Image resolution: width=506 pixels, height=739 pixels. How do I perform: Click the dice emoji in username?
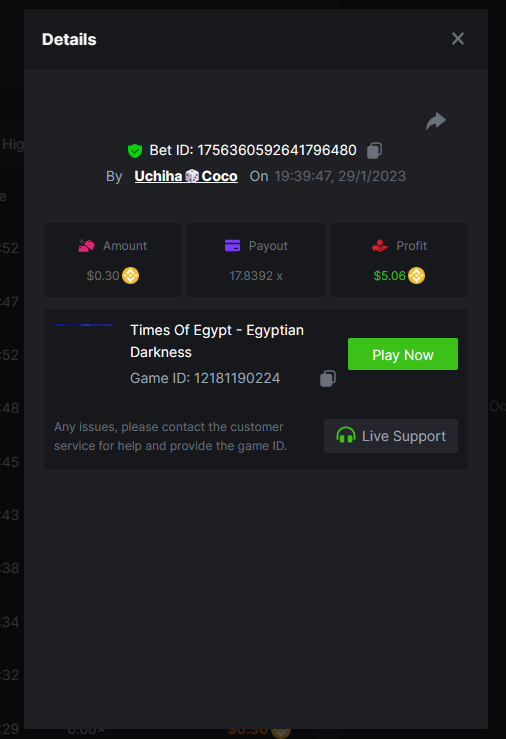tap(192, 176)
